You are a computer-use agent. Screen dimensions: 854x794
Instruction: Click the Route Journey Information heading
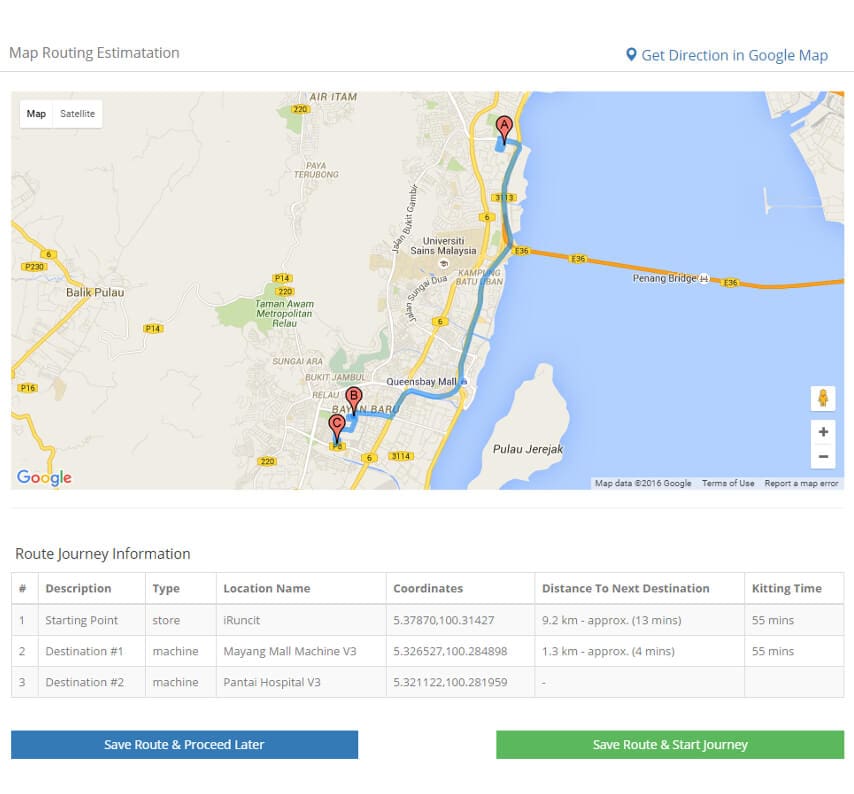pos(103,554)
